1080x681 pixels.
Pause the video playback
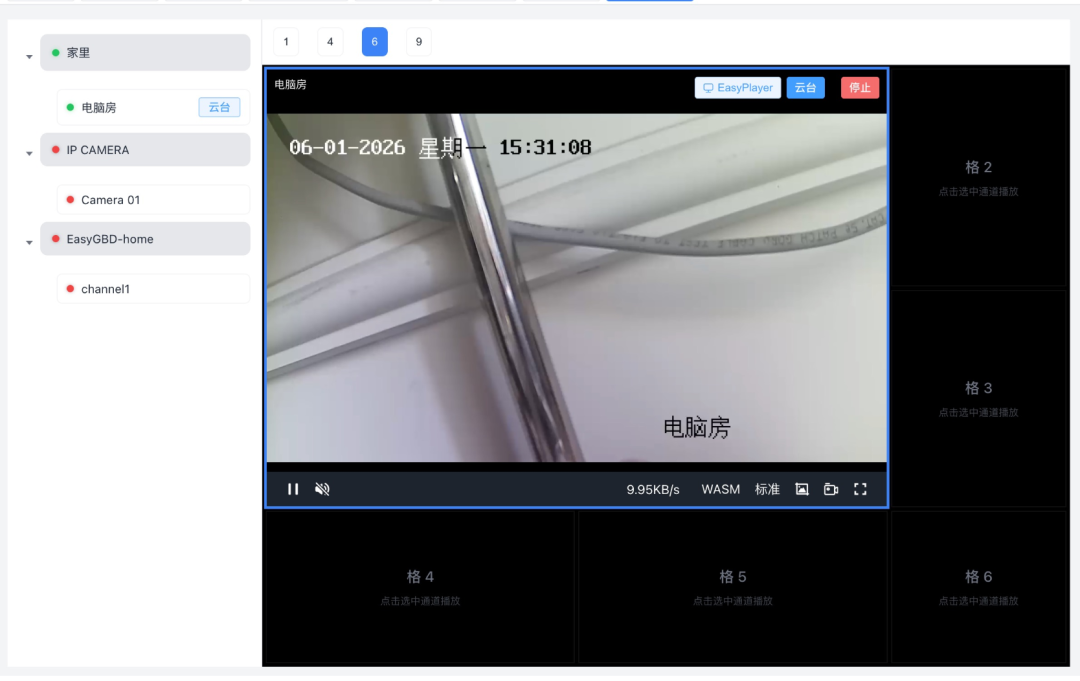(x=293, y=489)
